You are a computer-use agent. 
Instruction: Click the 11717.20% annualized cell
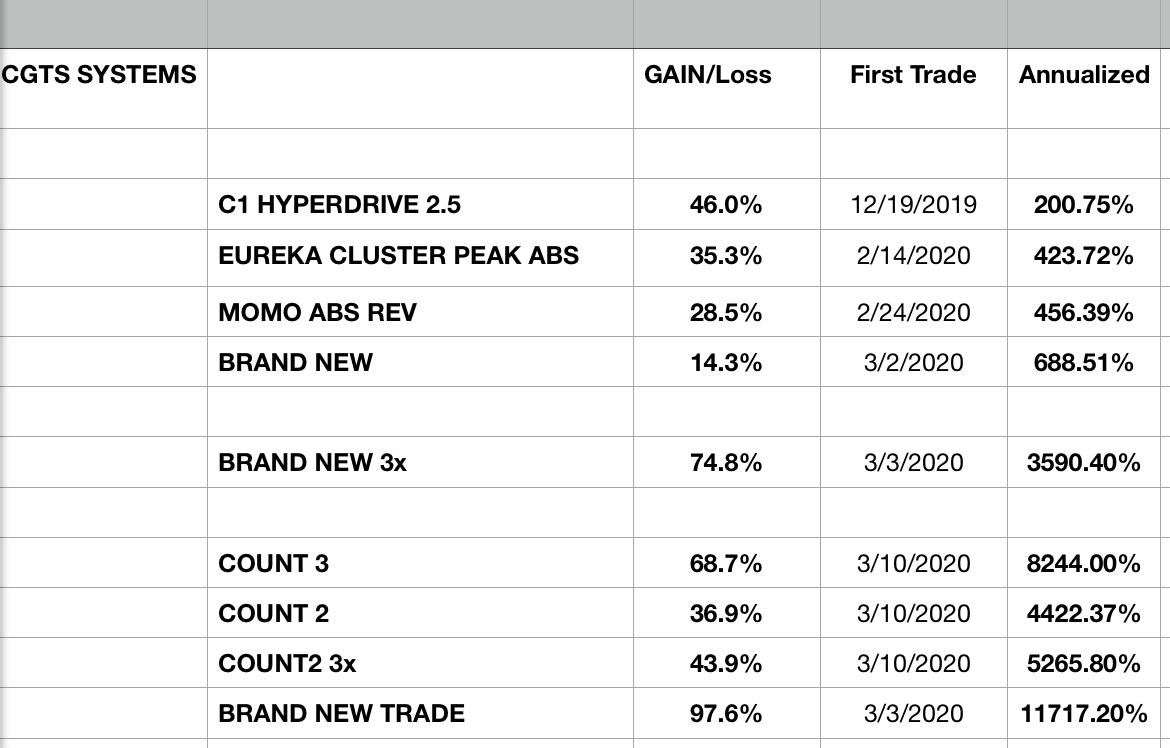[x=1084, y=714]
